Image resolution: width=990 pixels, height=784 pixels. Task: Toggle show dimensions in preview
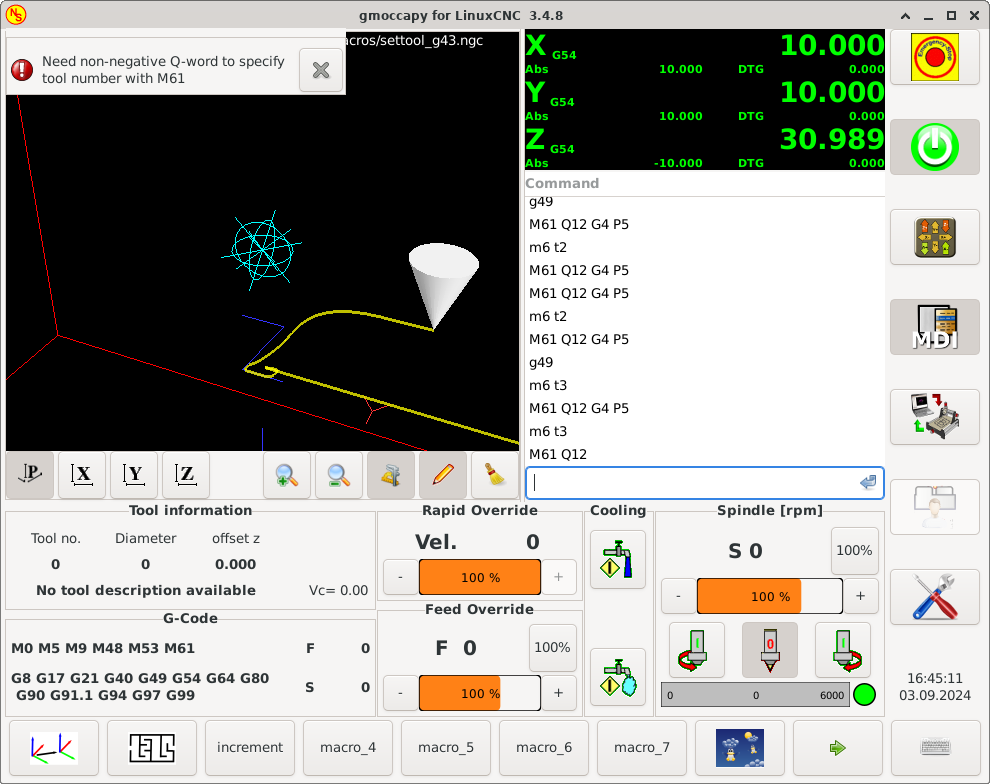[x=391, y=475]
